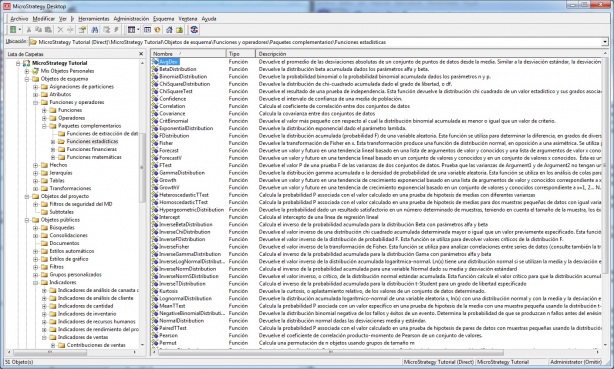Expand the Mis Objetos Personales node
The height and width of the screenshot is (369, 614).
27,71
